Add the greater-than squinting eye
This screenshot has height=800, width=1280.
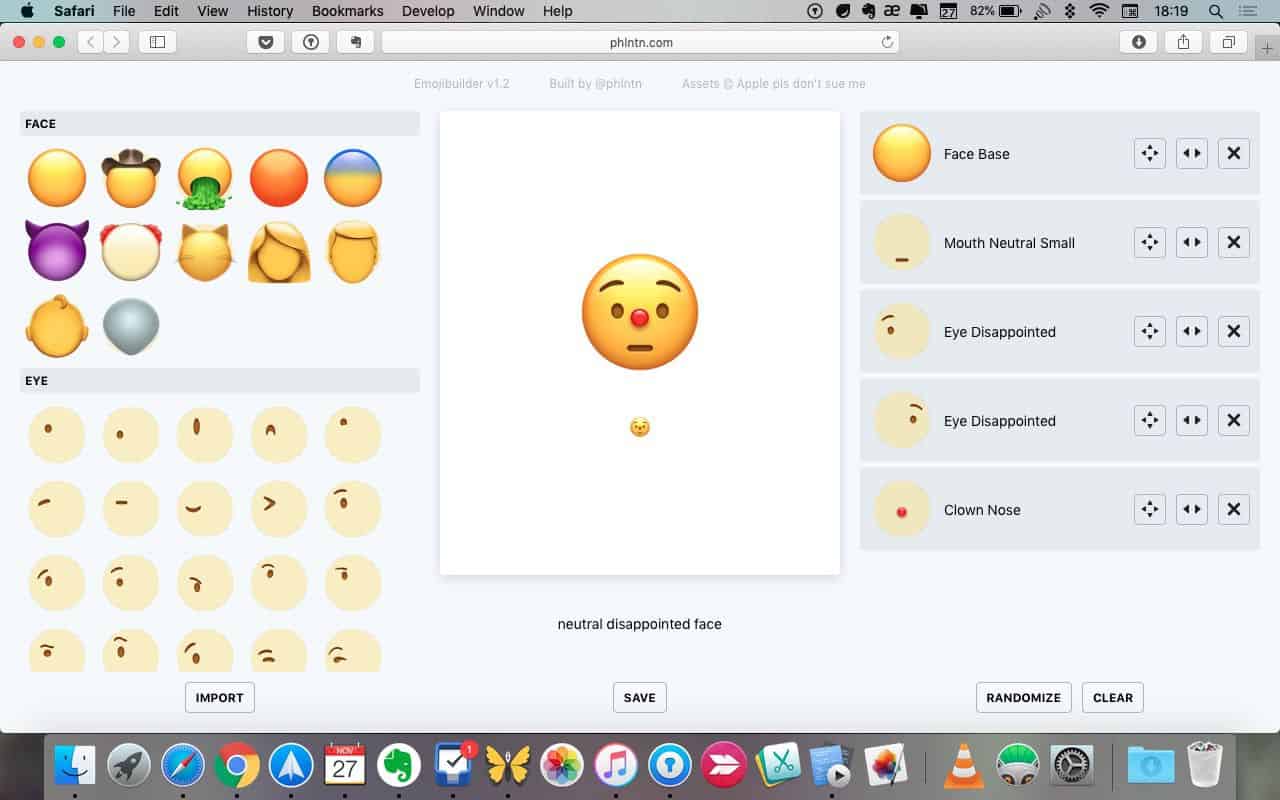[x=279, y=509]
